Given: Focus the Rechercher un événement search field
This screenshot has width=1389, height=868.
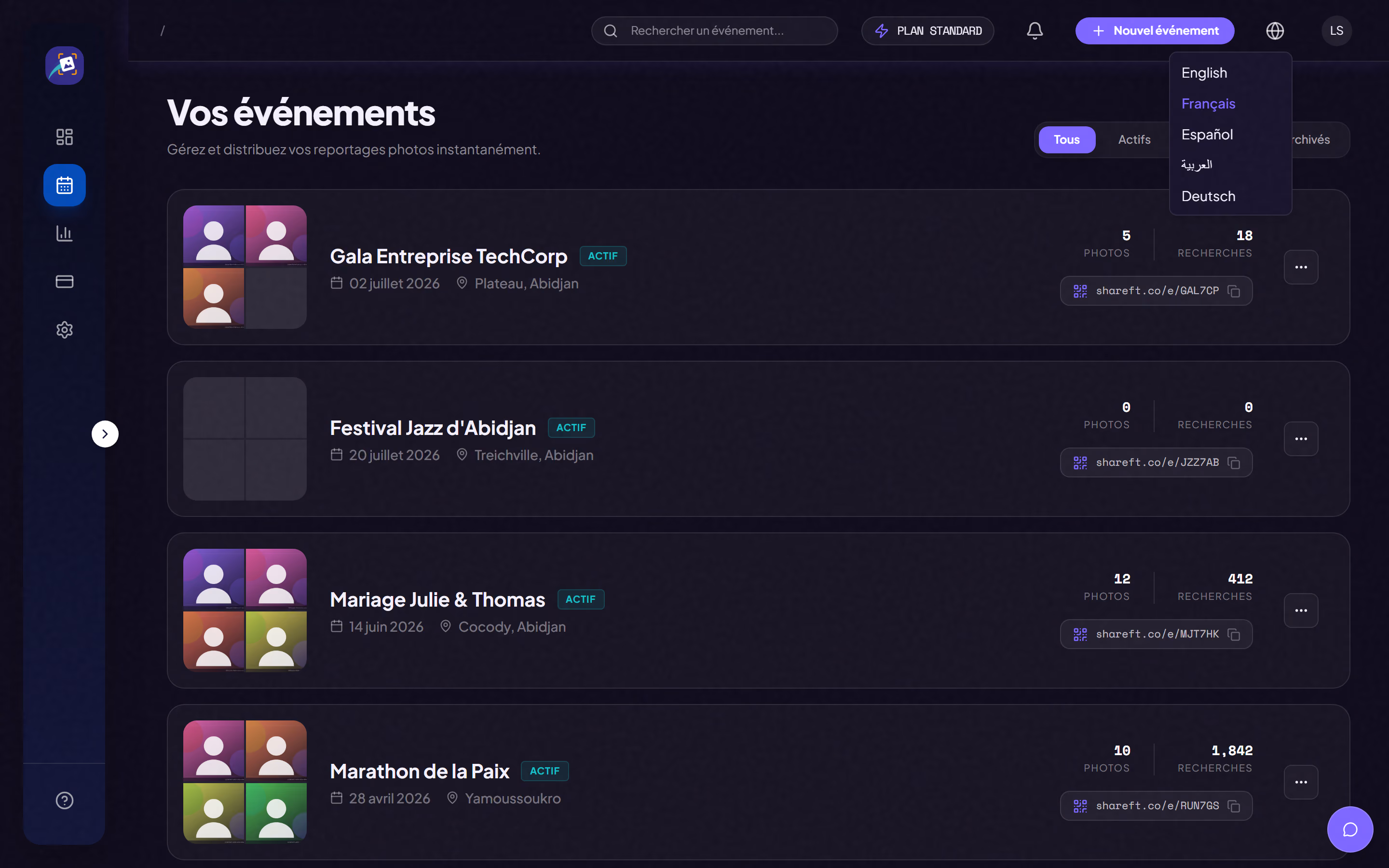Looking at the screenshot, I should click(714, 30).
